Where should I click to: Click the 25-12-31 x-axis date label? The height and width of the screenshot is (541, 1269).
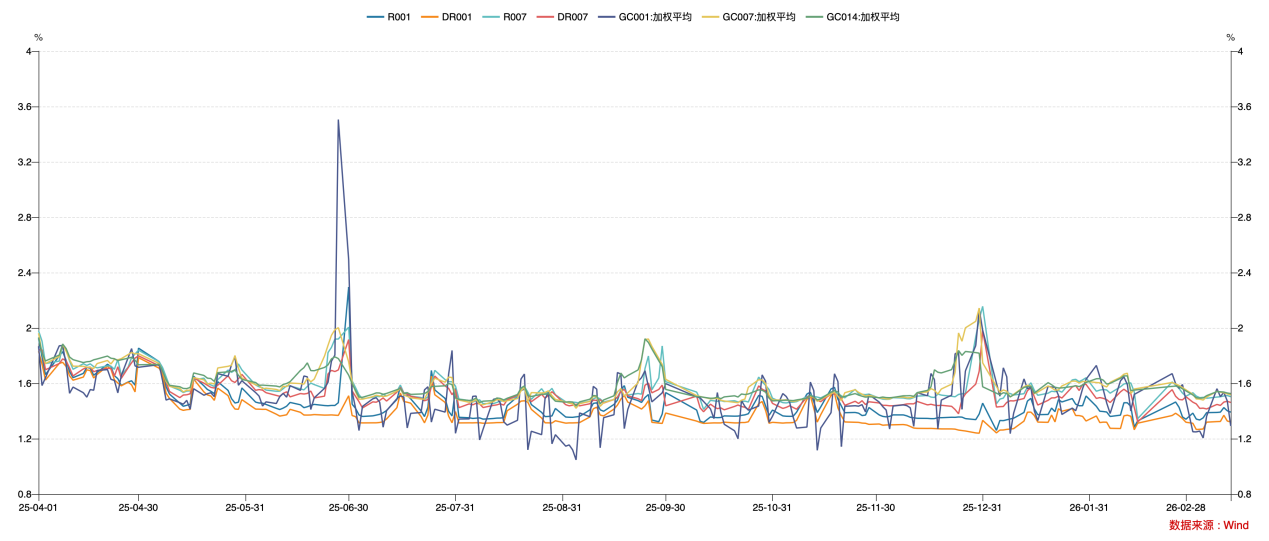[x=982, y=507]
